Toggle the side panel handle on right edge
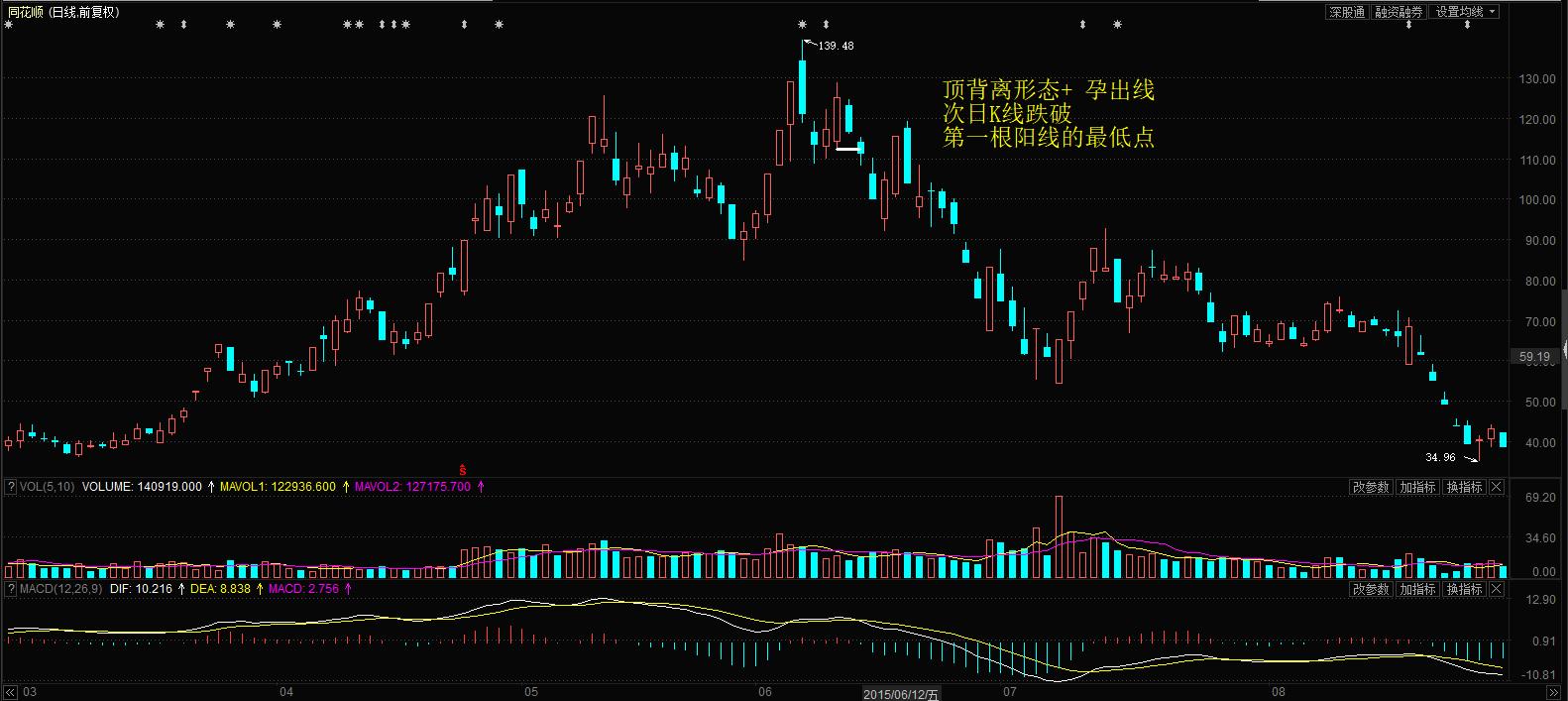 pos(1564,349)
